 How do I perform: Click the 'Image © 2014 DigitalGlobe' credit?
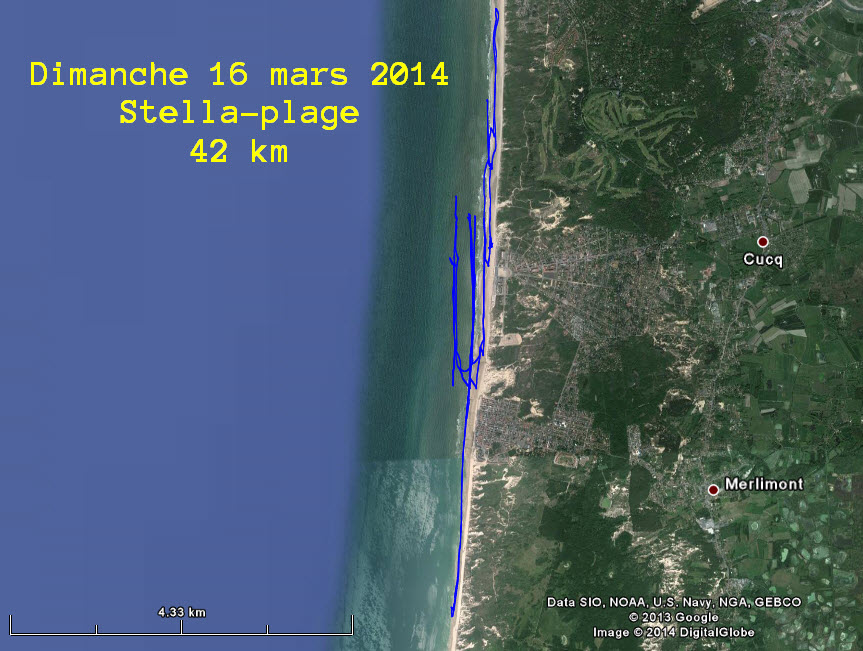click(674, 632)
